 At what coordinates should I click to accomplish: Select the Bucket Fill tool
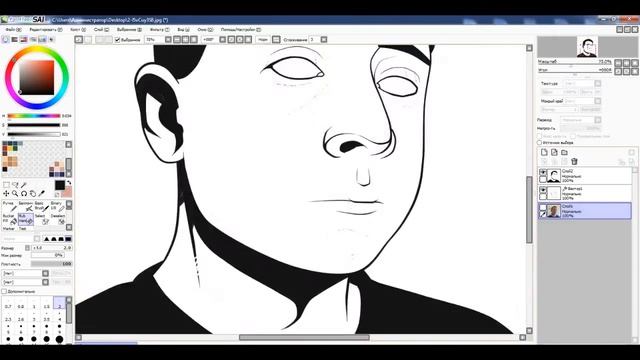(x=10, y=219)
